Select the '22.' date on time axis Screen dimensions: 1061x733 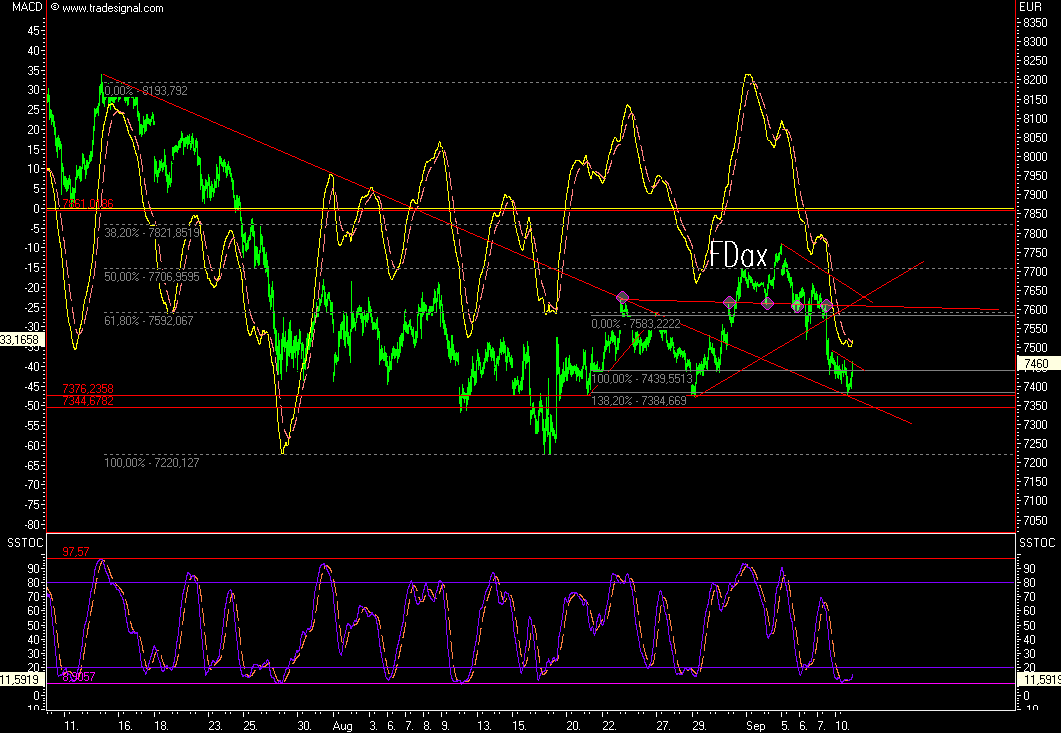coord(609,726)
